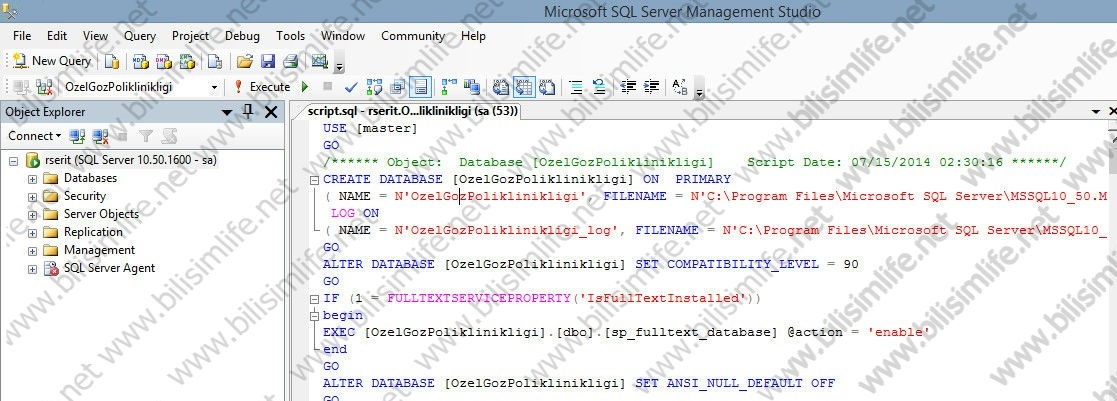This screenshot has height=401, width=1117.
Task: Expand the Databases folder
Action: click(x=32, y=179)
